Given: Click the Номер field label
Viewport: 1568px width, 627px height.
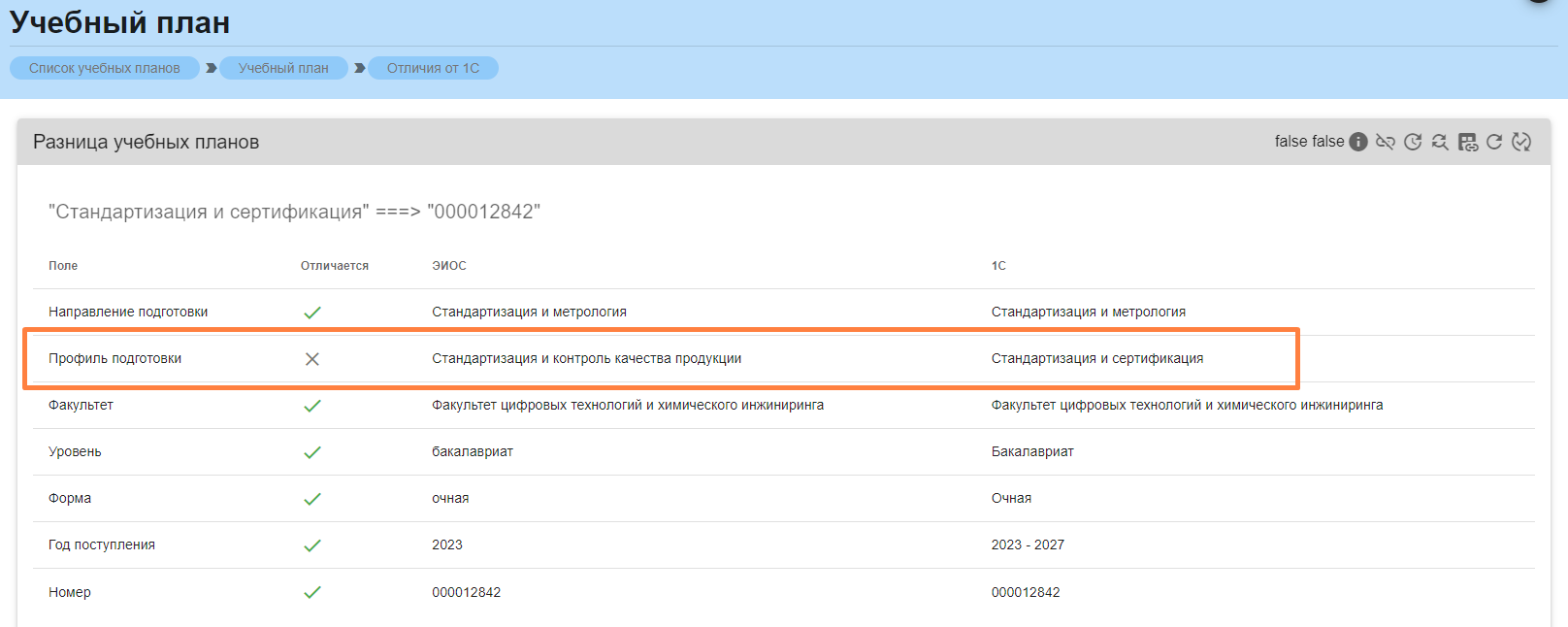Looking at the screenshot, I should coord(70,592).
